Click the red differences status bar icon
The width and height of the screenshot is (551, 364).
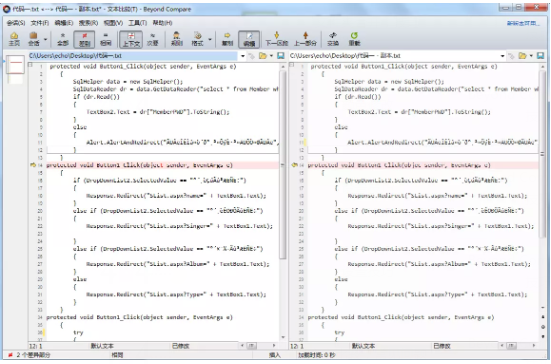pyautogui.click(x=11, y=355)
